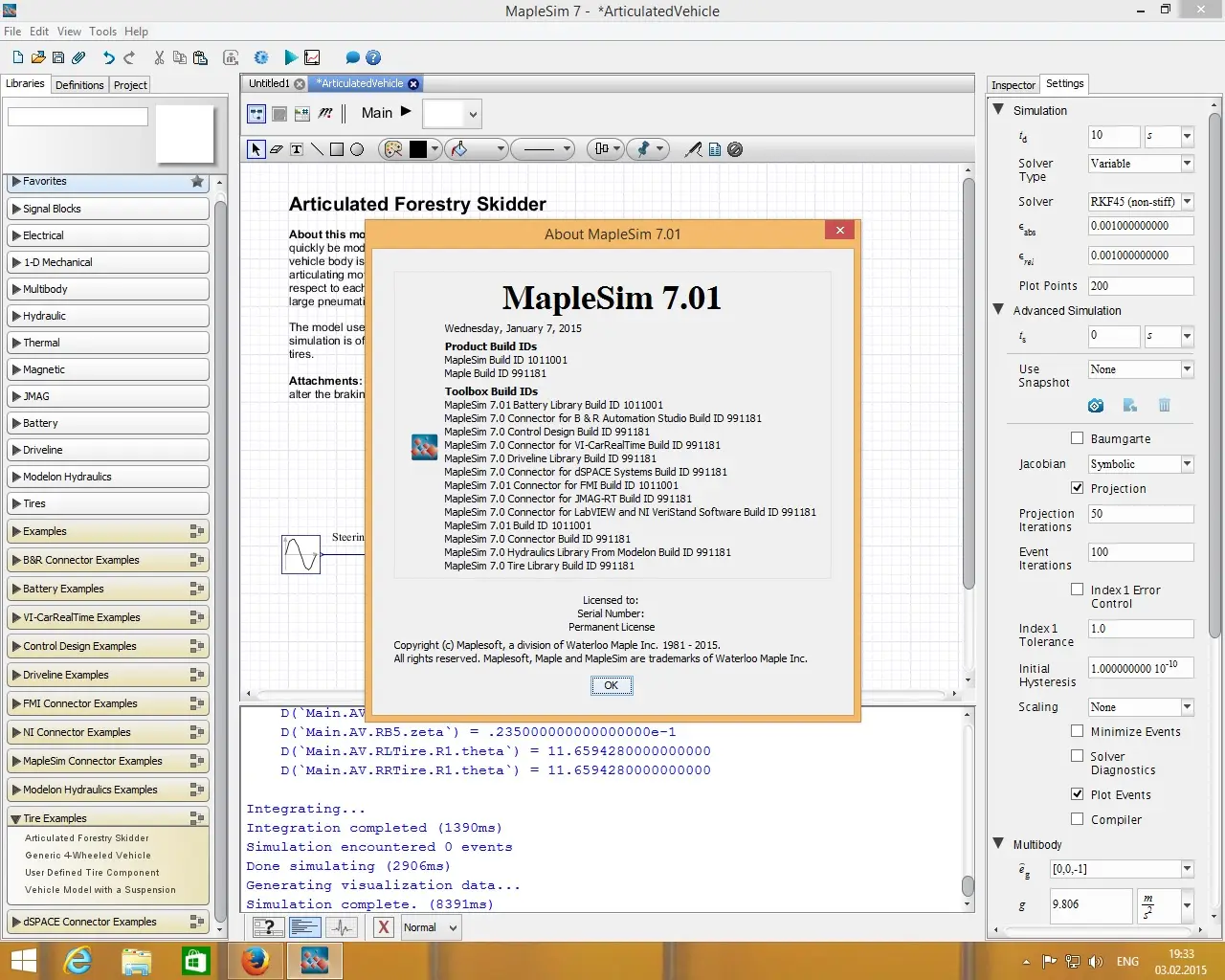Select the text annotation tool
Image resolution: width=1225 pixels, height=980 pixels.
pyautogui.click(x=297, y=149)
